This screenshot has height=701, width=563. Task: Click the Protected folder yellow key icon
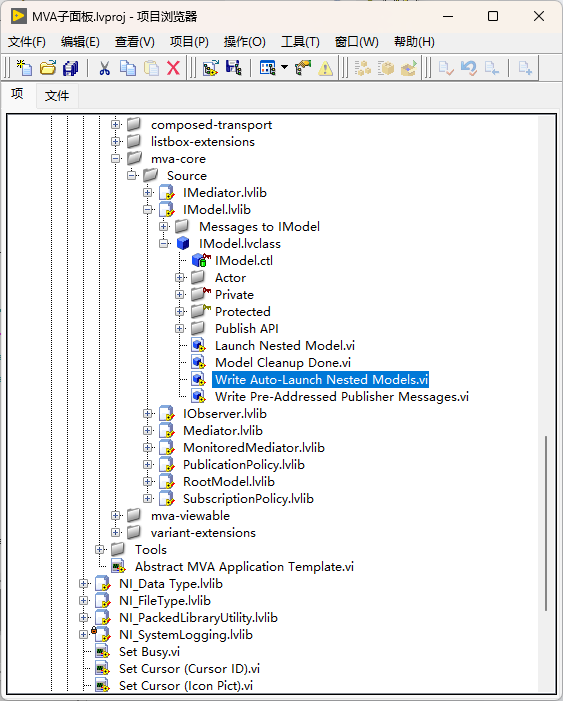tap(207, 308)
